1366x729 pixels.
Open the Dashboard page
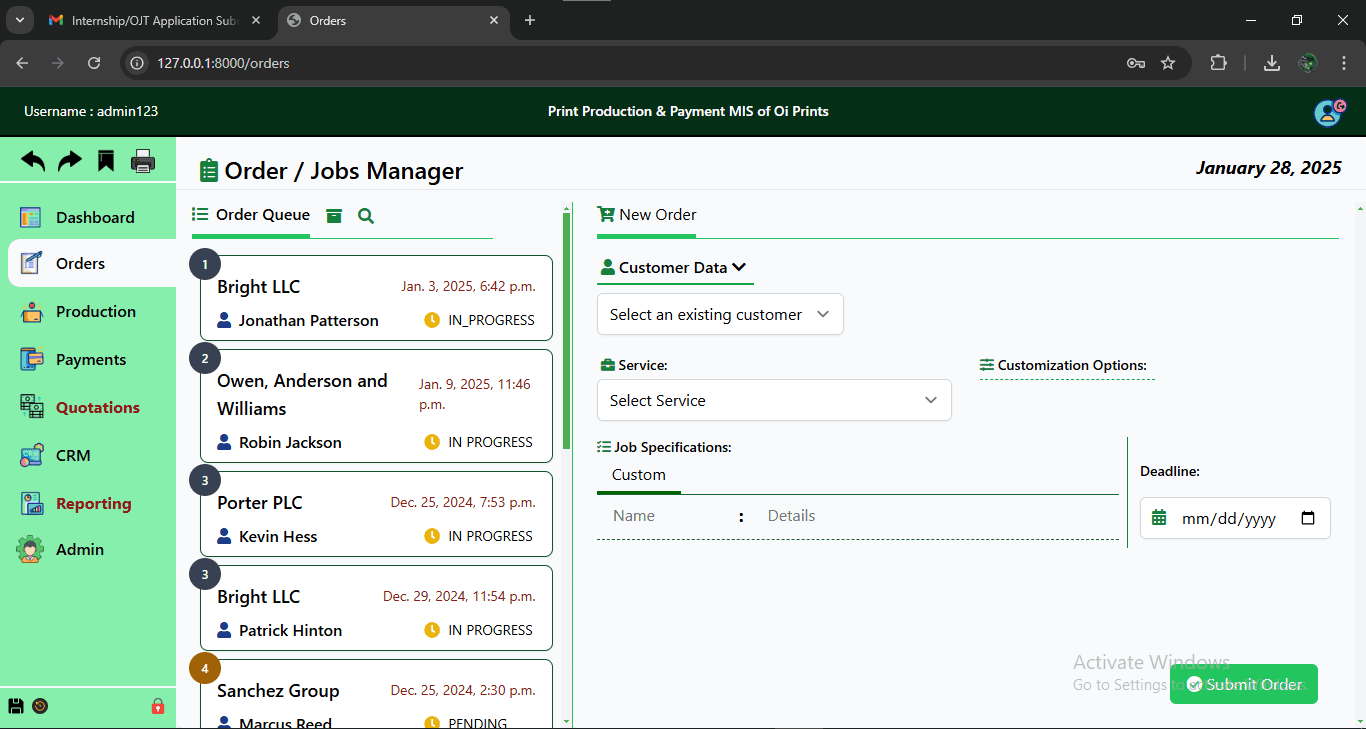click(88, 217)
